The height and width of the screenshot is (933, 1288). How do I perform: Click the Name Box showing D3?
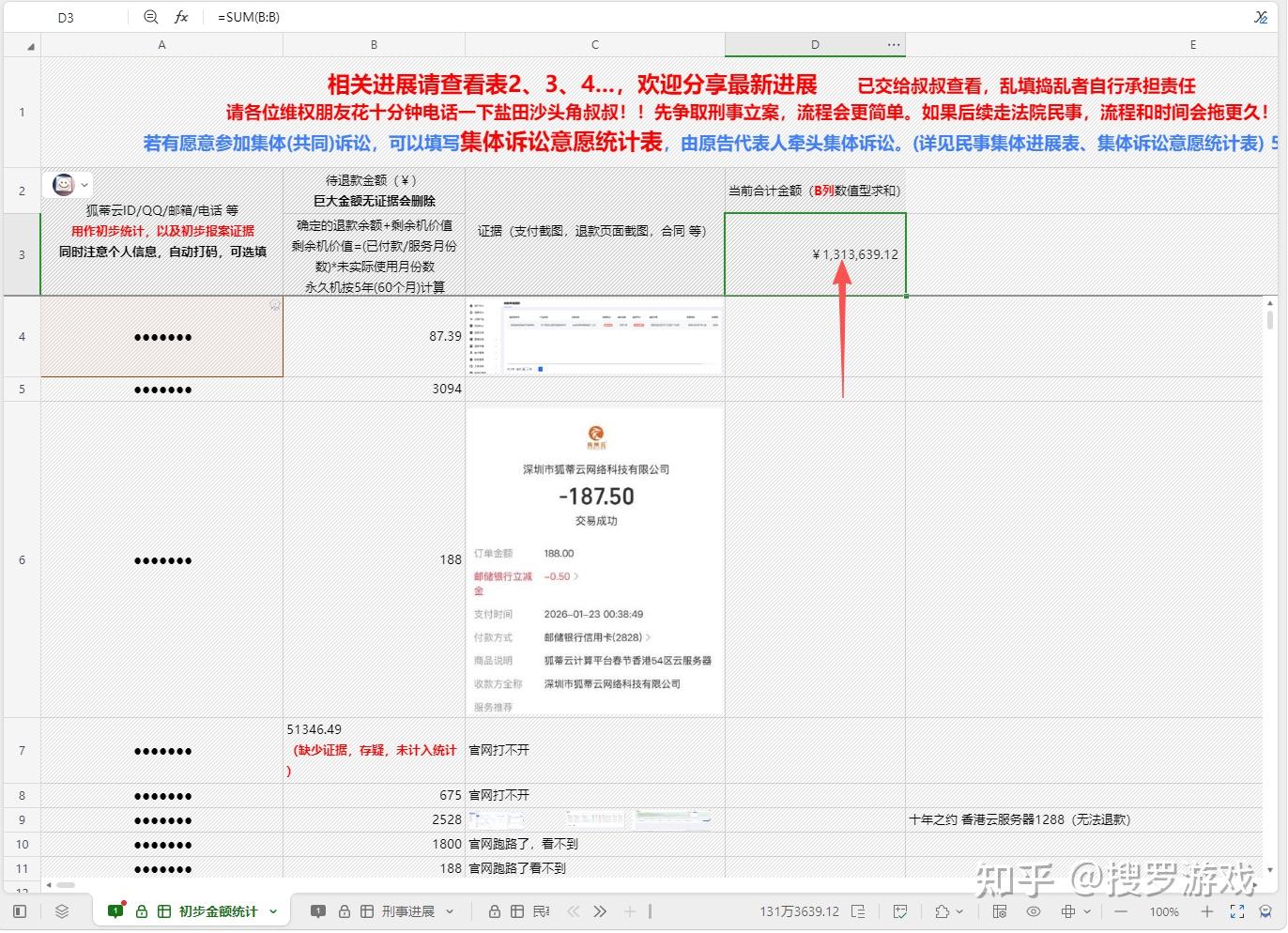[x=66, y=17]
